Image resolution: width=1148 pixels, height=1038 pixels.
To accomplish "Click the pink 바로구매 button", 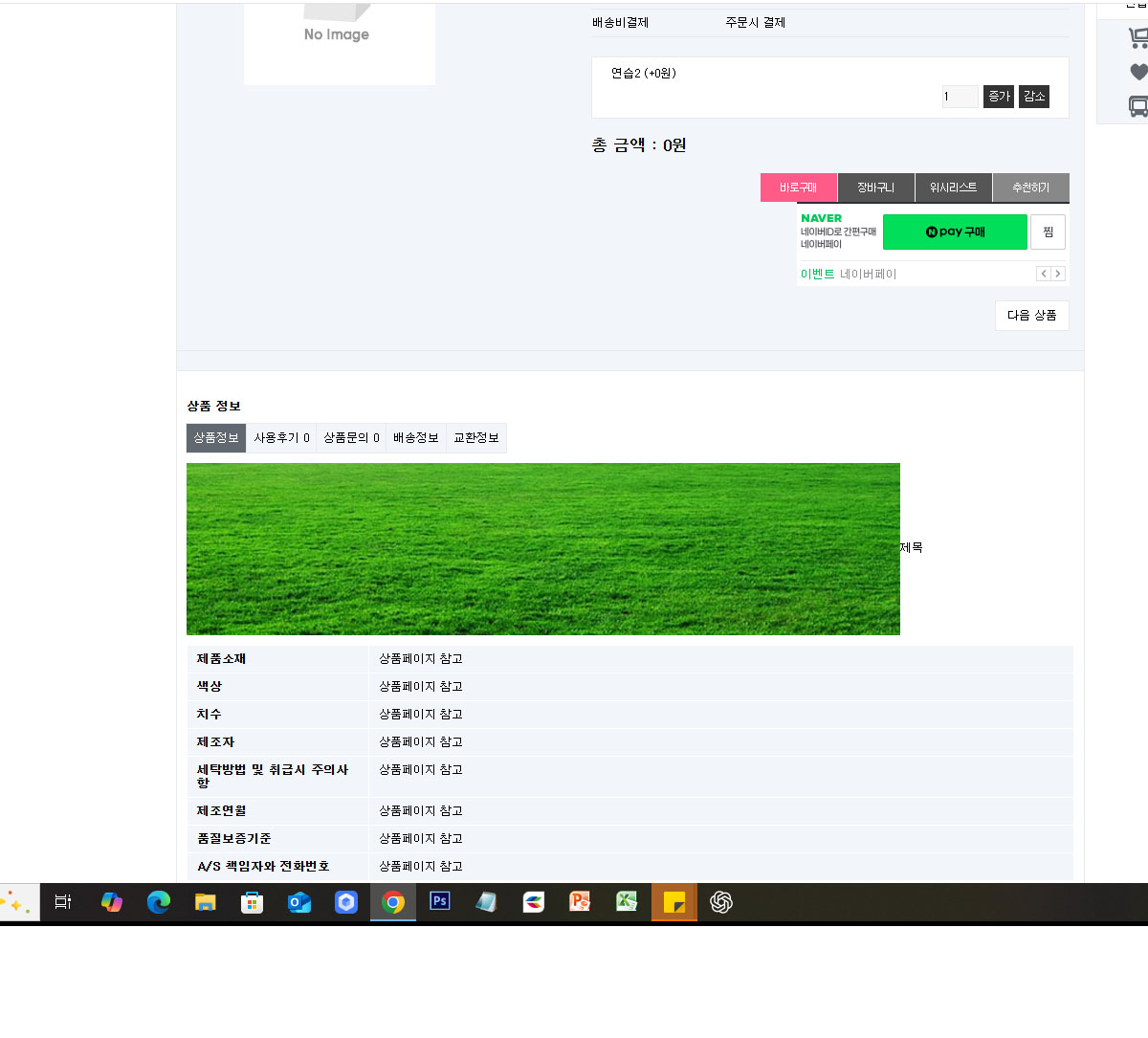I will [x=799, y=188].
